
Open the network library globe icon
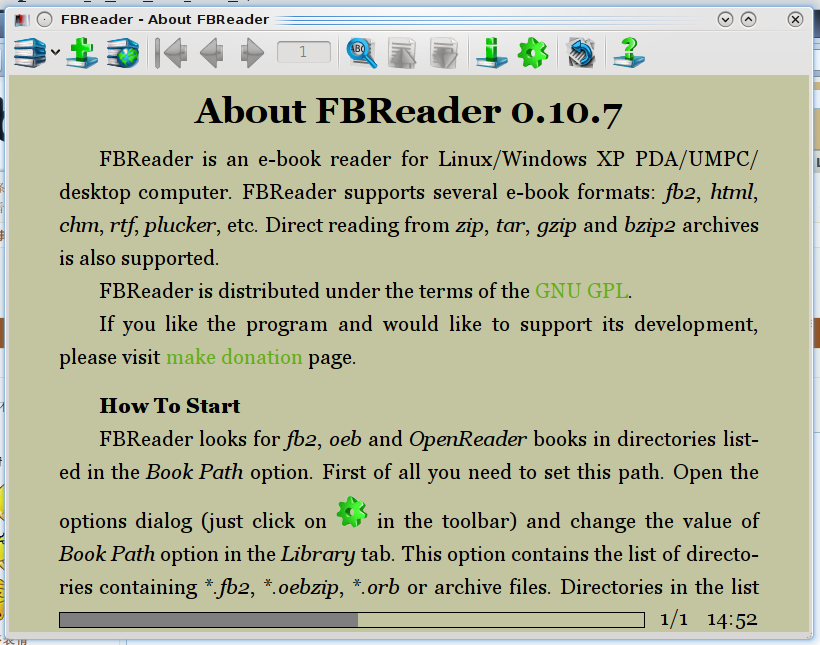(123, 53)
